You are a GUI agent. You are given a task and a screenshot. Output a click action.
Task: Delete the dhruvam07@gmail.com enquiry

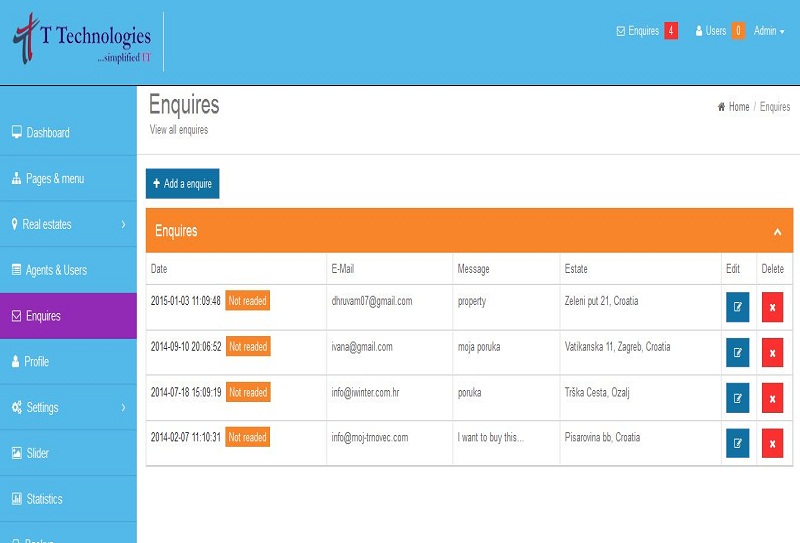pos(772,307)
